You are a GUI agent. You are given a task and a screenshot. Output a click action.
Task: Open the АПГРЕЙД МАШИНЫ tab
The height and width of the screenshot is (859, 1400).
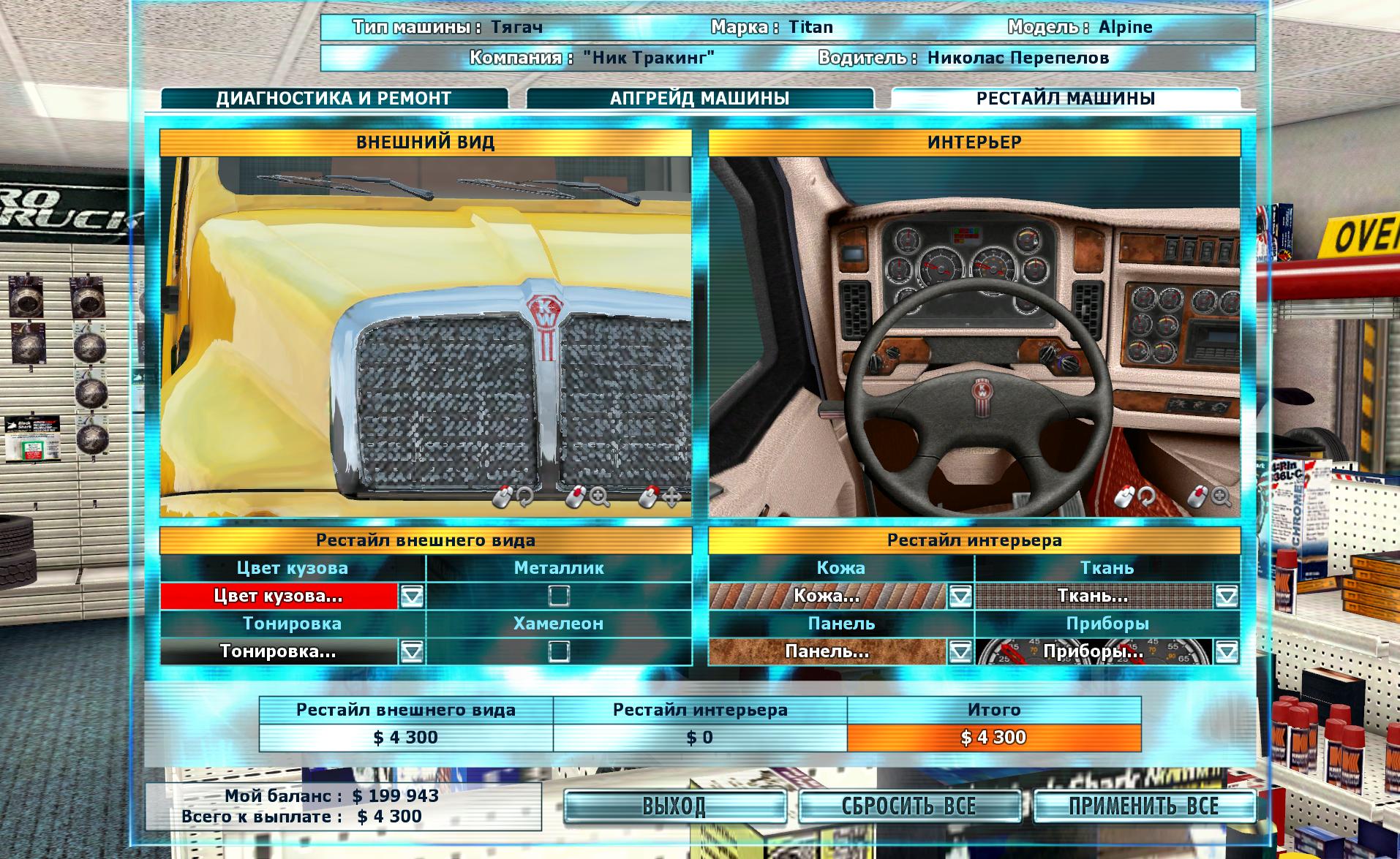click(x=700, y=99)
